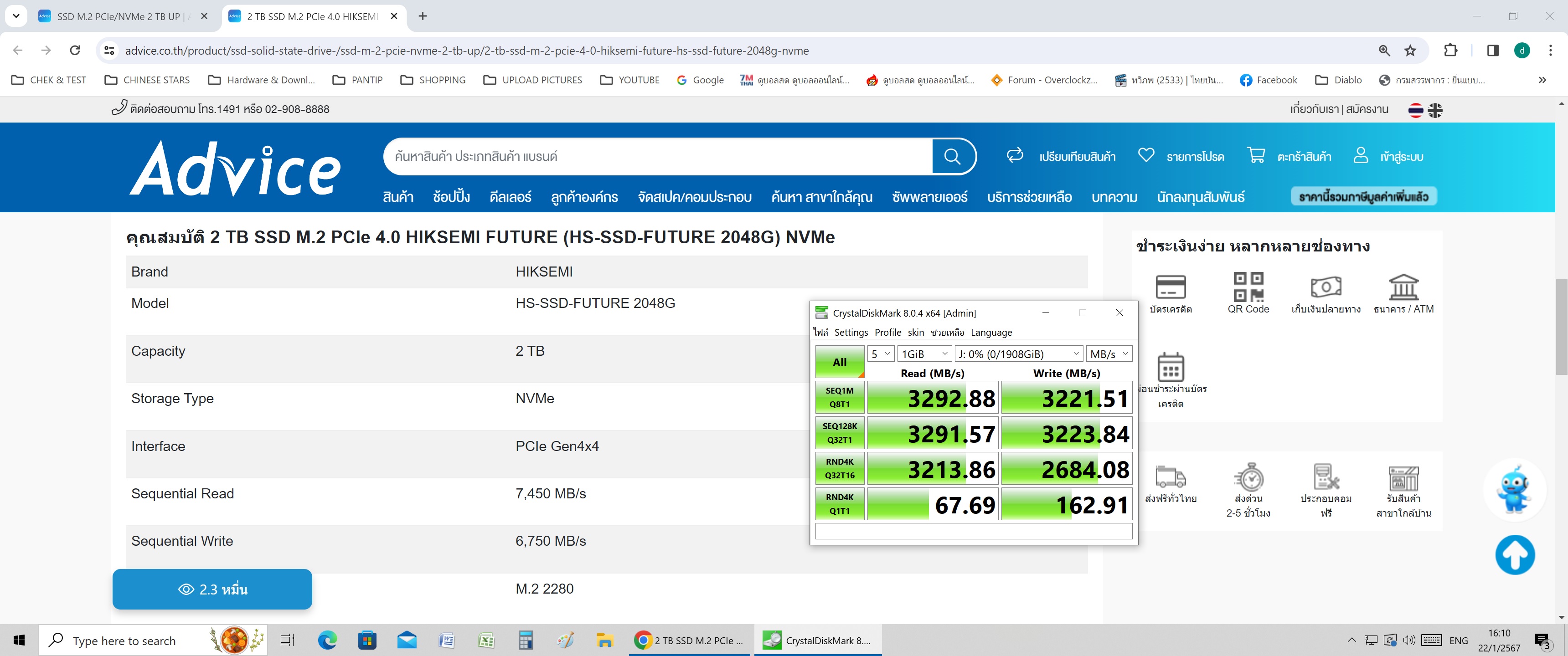Run the RND4K Q1T1 test
Image resolution: width=1568 pixels, height=656 pixels.
click(840, 504)
